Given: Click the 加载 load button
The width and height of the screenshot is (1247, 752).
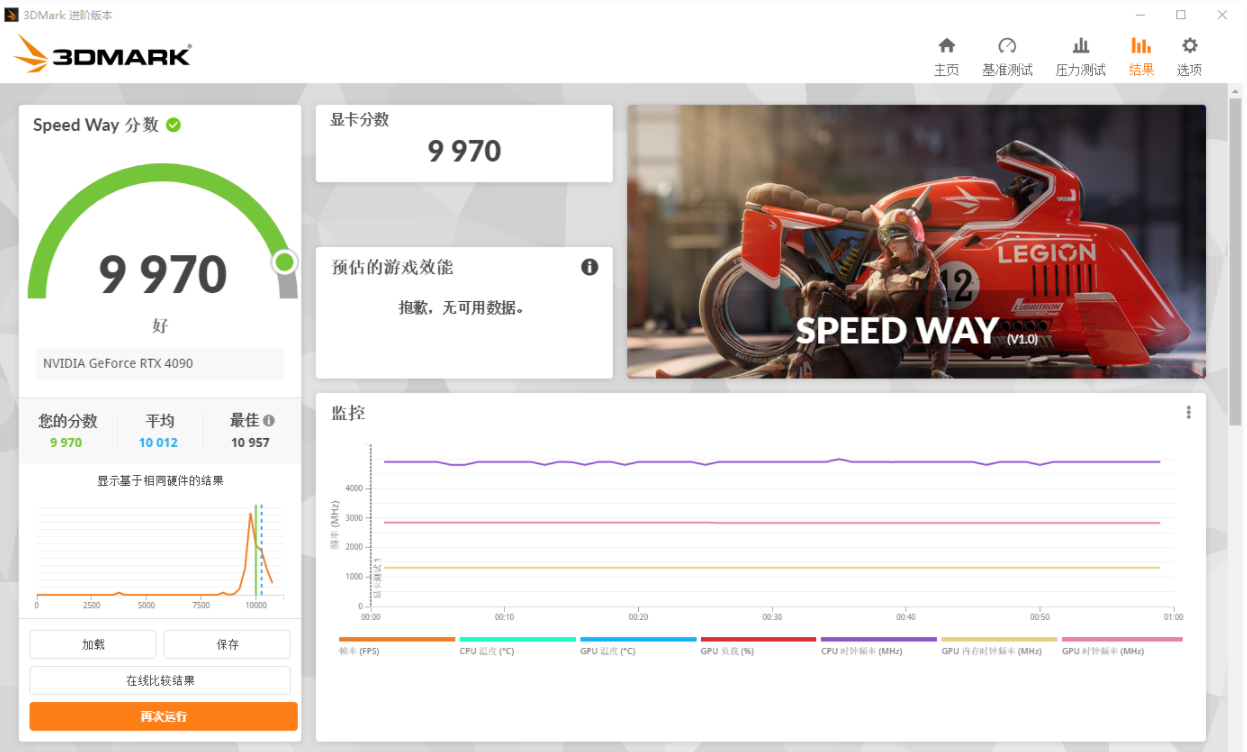Looking at the screenshot, I should pyautogui.click(x=93, y=644).
